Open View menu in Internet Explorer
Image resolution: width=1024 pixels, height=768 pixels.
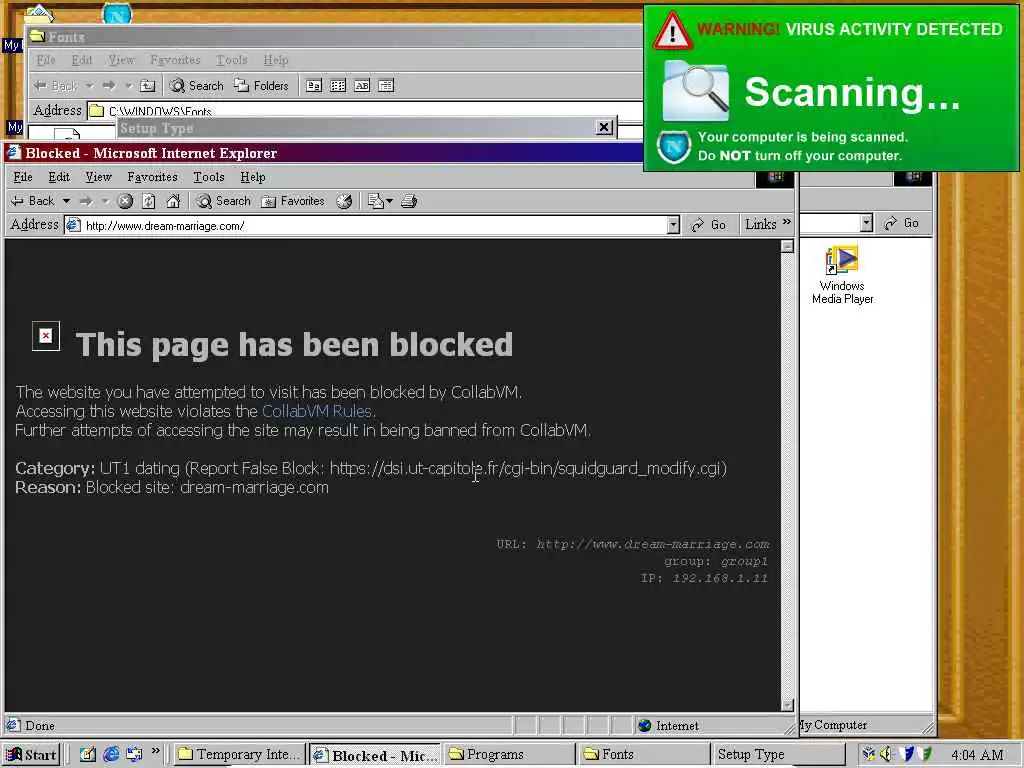pyautogui.click(x=99, y=177)
